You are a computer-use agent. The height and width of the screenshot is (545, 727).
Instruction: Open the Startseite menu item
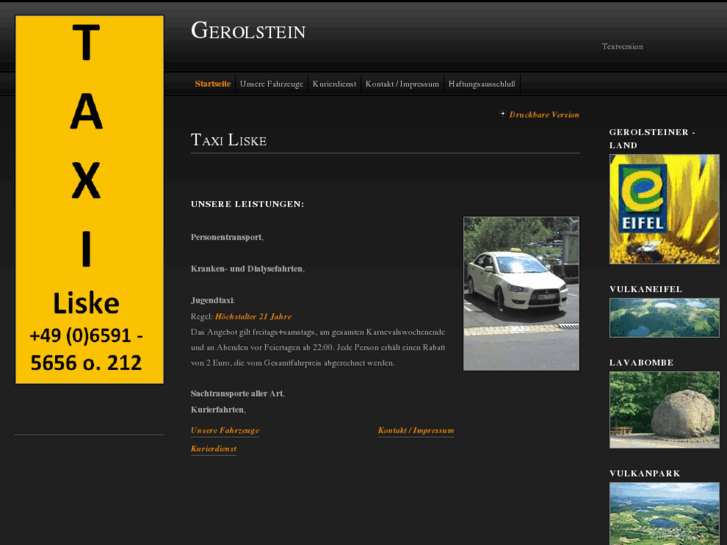213,84
